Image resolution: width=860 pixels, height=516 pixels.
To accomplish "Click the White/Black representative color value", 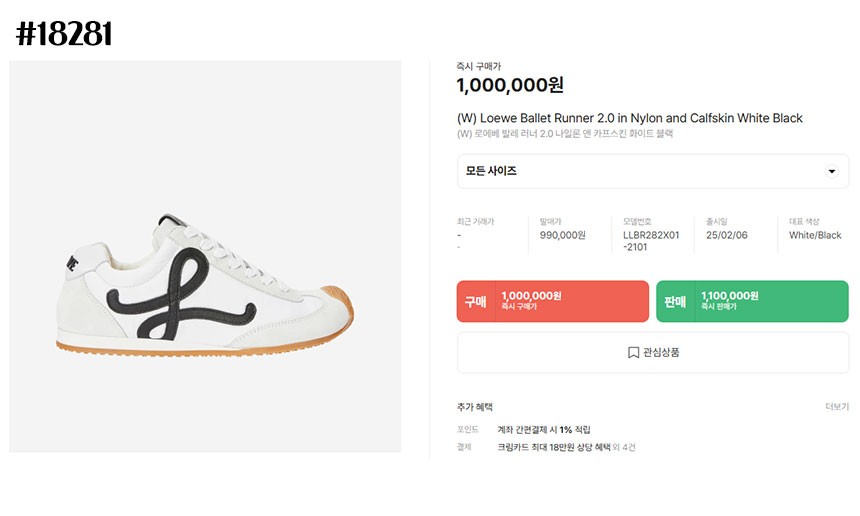I will click(x=815, y=236).
